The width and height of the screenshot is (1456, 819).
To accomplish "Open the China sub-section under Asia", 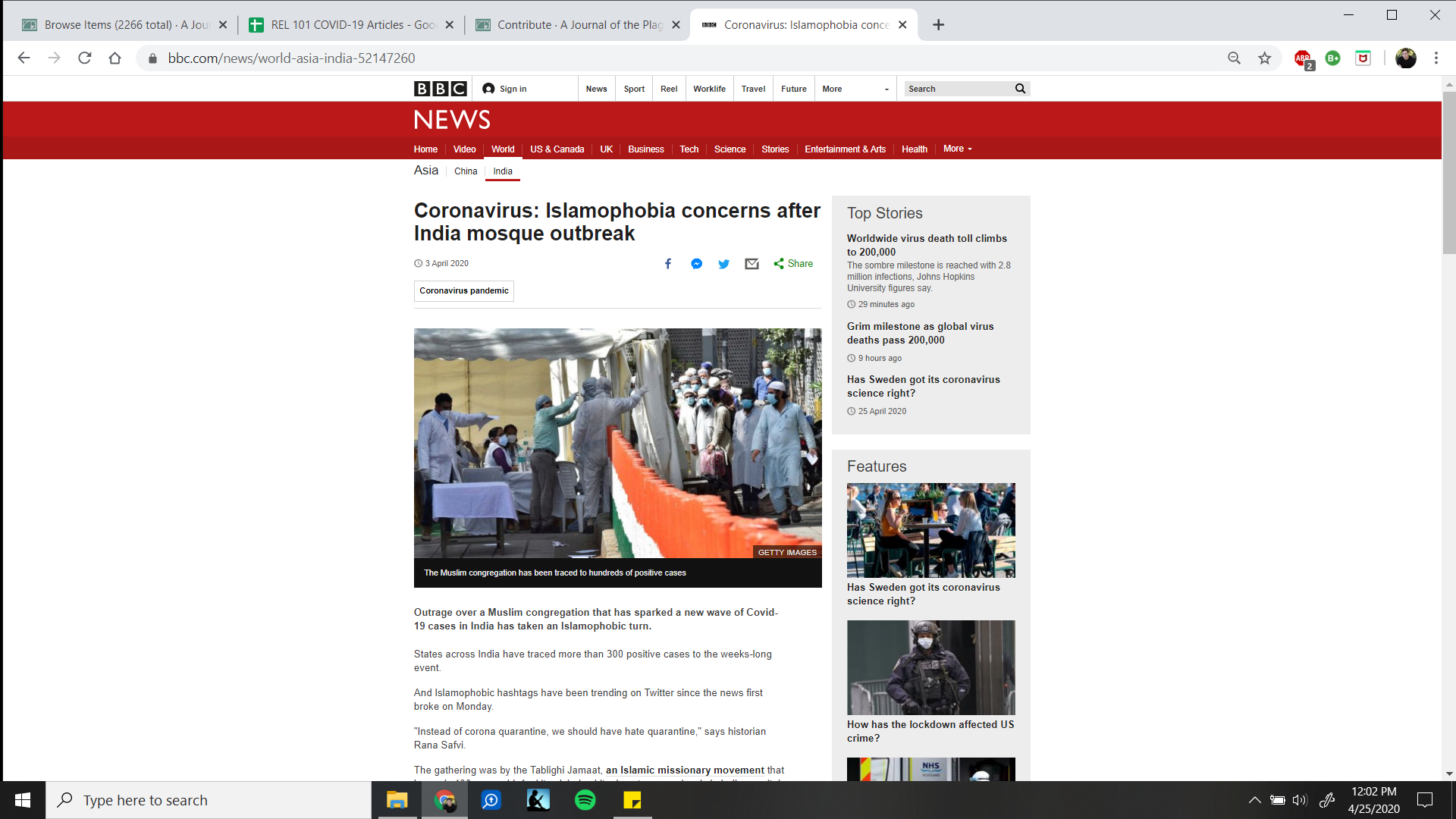I will tap(466, 171).
